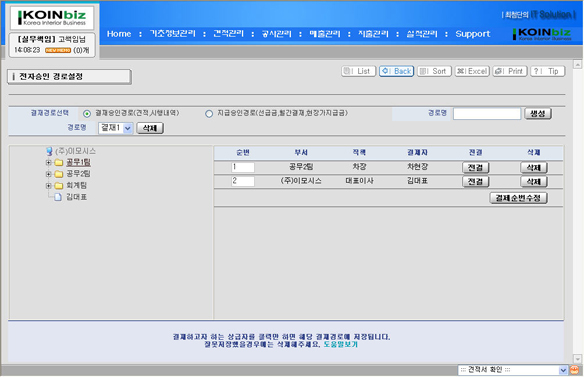Click 삭제 button in 김대표 table row
Screen dimensions: 584x377
pyautogui.click(x=534, y=181)
